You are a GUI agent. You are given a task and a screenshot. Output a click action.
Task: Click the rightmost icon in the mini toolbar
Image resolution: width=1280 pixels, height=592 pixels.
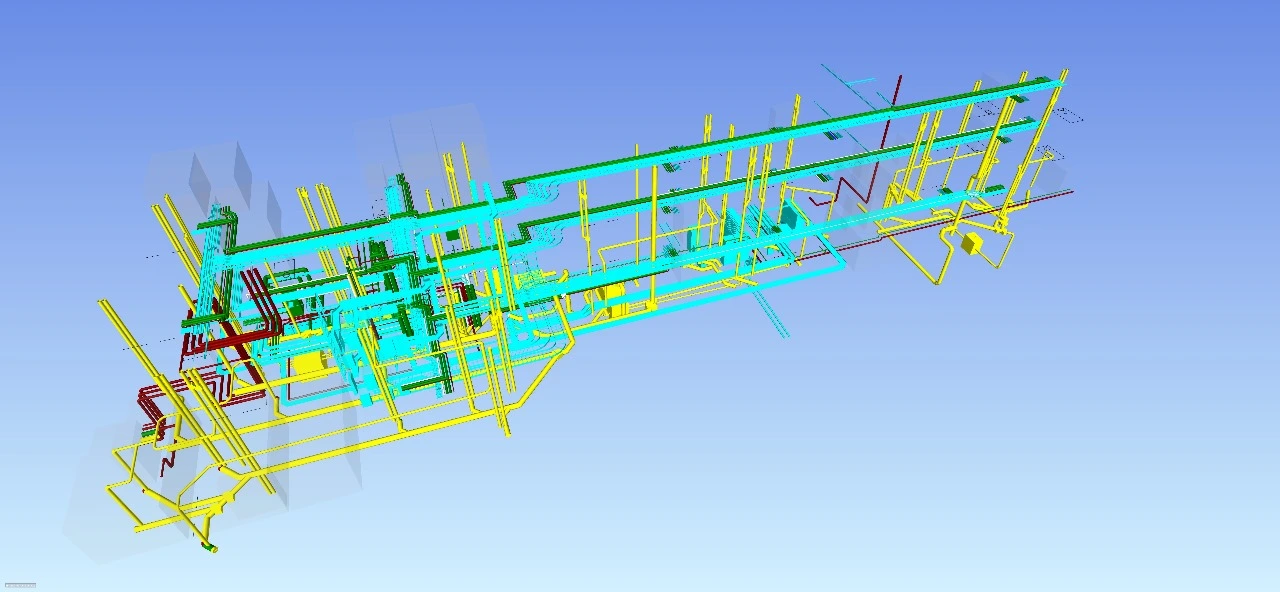pyautogui.click(x=34, y=586)
